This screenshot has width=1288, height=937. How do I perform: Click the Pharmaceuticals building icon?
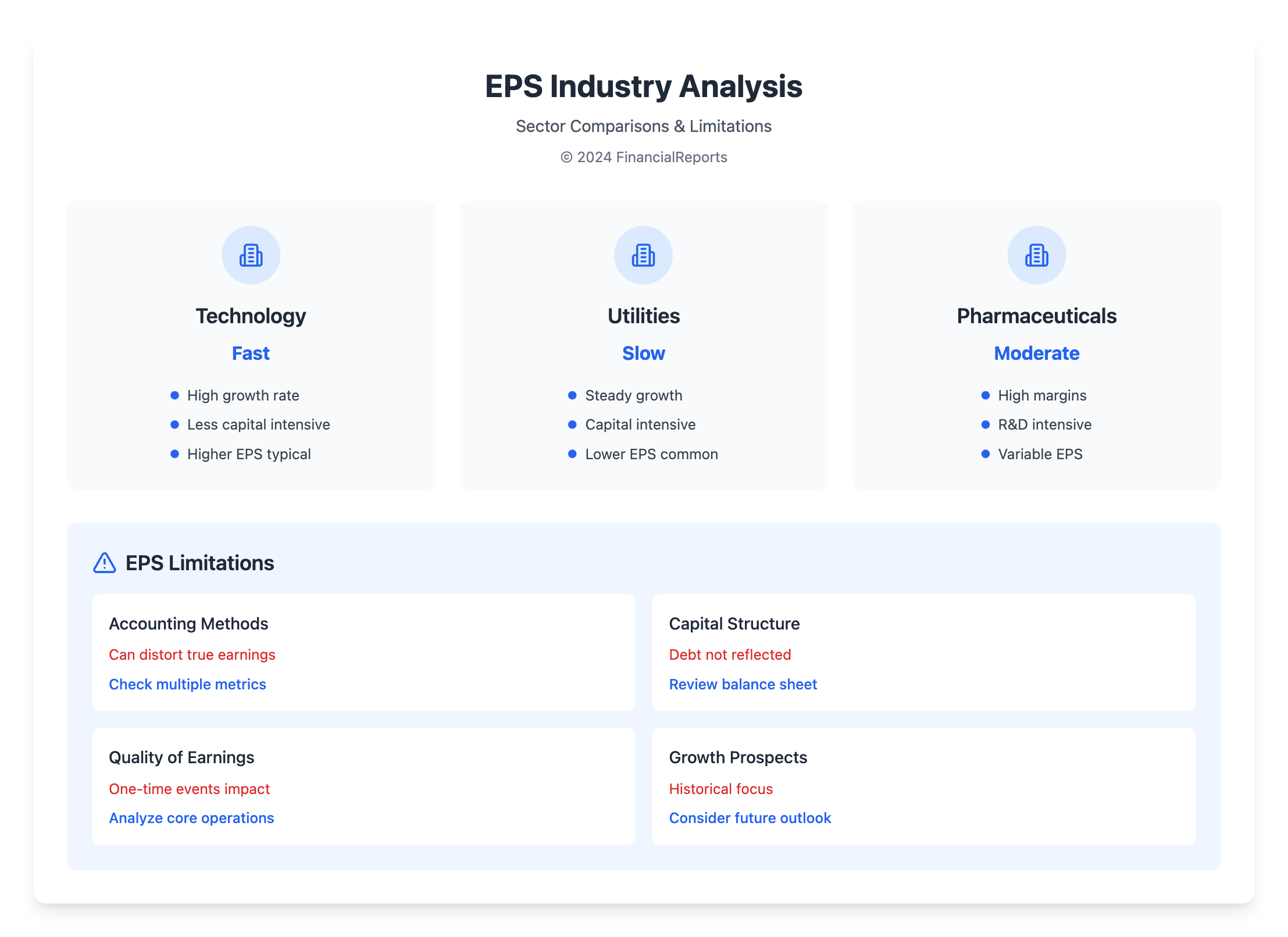coord(1036,255)
